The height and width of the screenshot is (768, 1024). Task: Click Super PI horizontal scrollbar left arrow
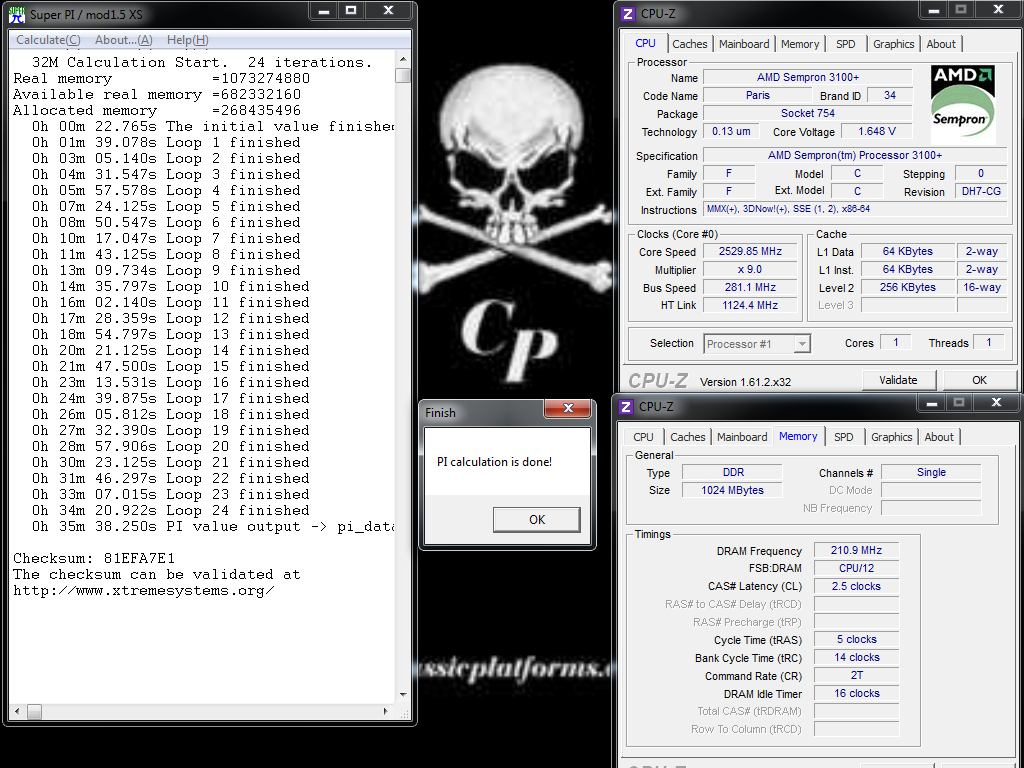17,711
